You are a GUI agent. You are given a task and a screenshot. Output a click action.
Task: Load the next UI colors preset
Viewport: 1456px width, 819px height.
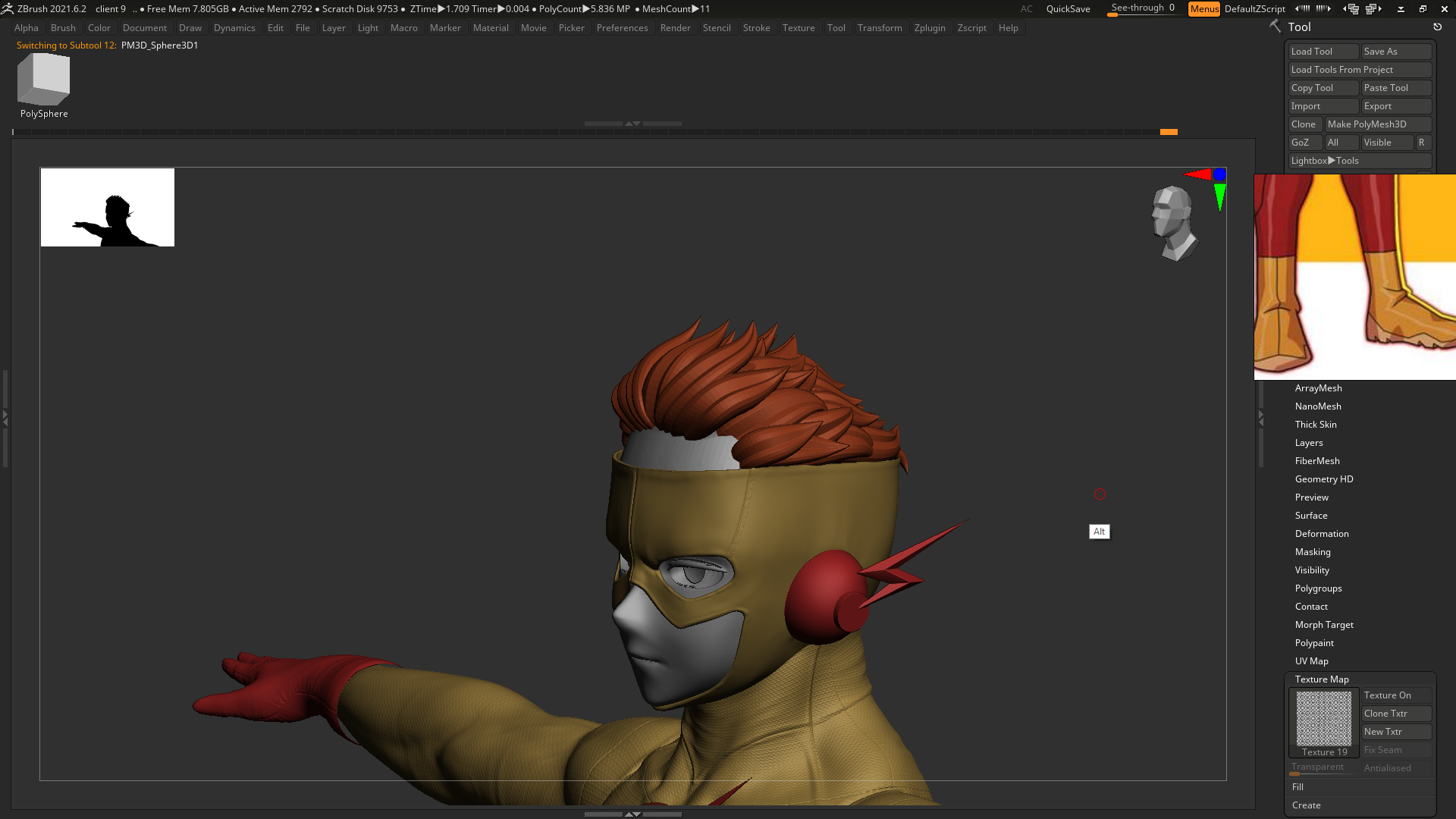point(1323,9)
